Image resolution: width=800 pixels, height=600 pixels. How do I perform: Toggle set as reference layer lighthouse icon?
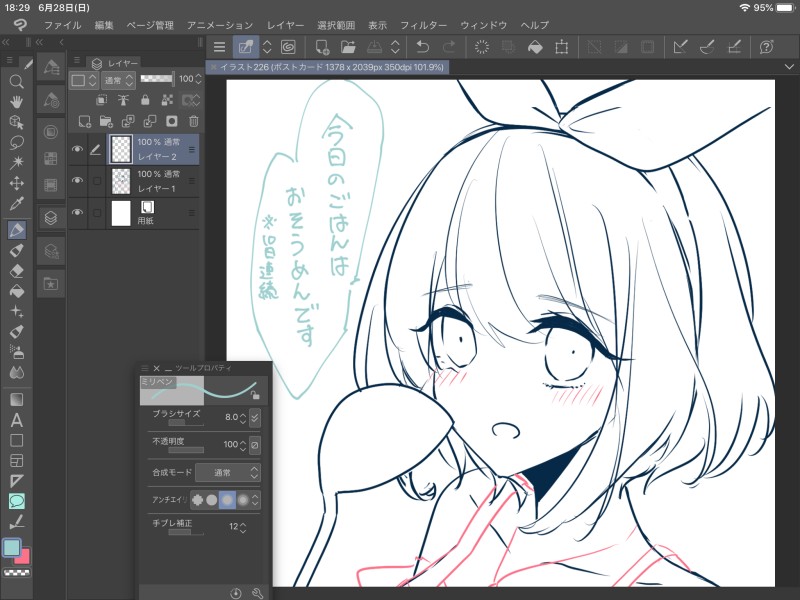(x=123, y=100)
